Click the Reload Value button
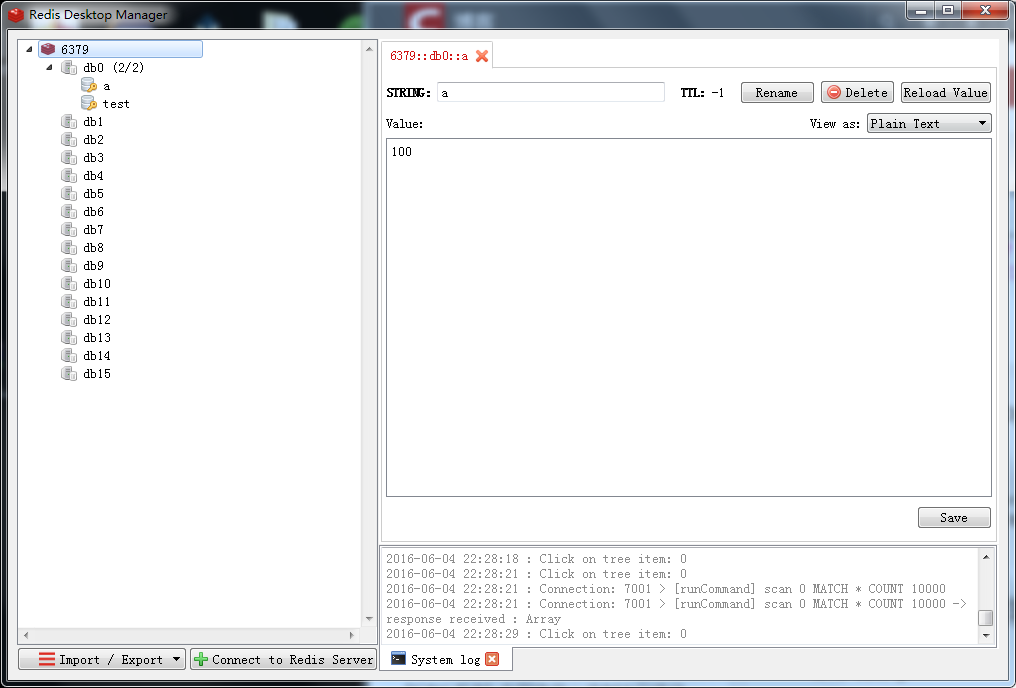The height and width of the screenshot is (688, 1016). pyautogui.click(x=946, y=93)
